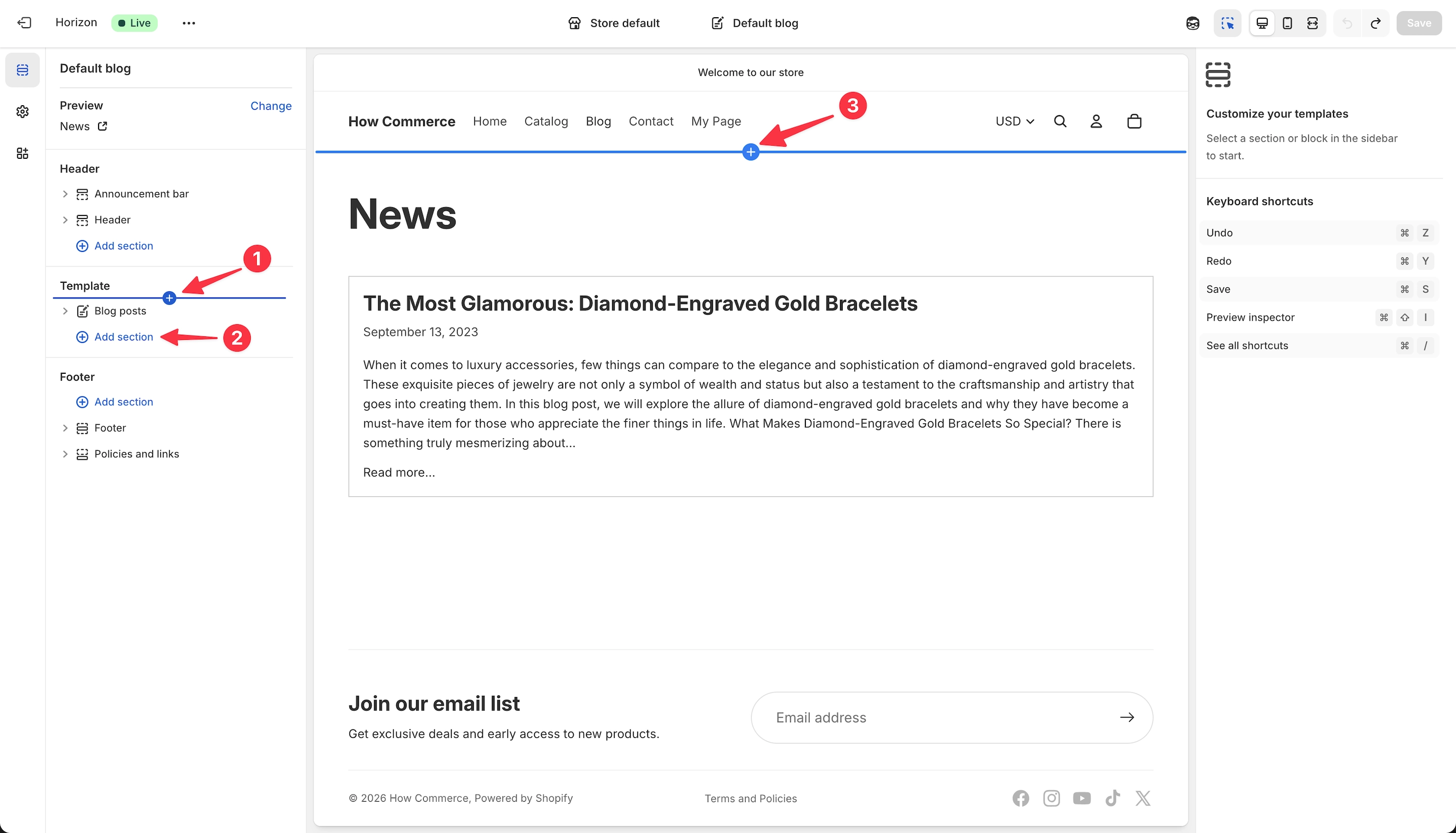The width and height of the screenshot is (1456, 833).
Task: Click the exit editor back icon
Action: (x=24, y=23)
